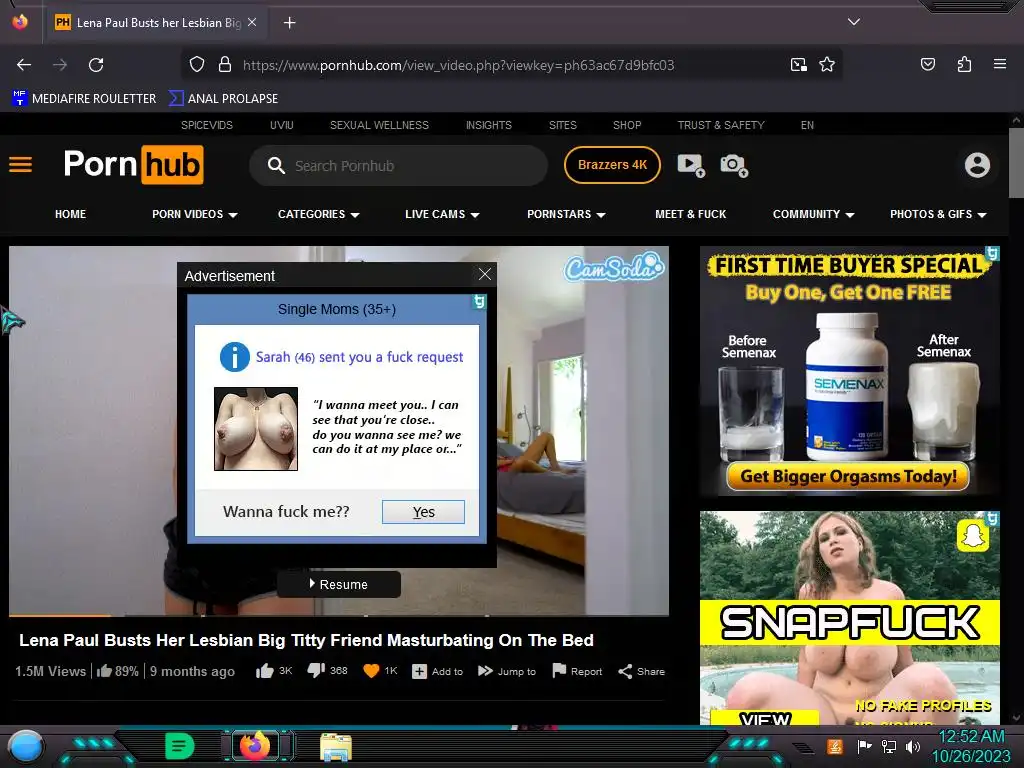The height and width of the screenshot is (768, 1024).
Task: Click the Brazzers 4K button
Action: [612, 165]
